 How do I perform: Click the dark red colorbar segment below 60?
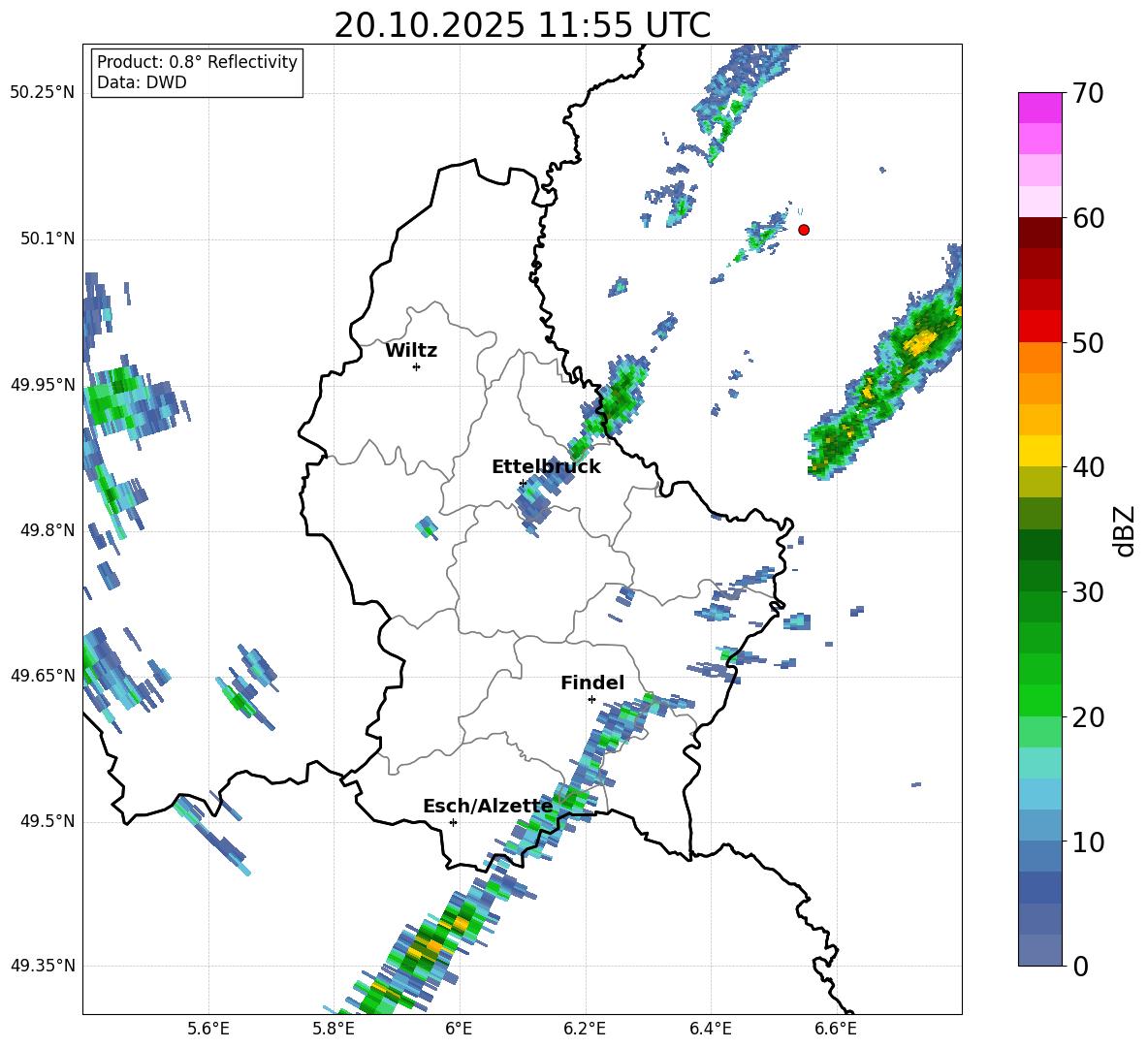coord(1039,233)
